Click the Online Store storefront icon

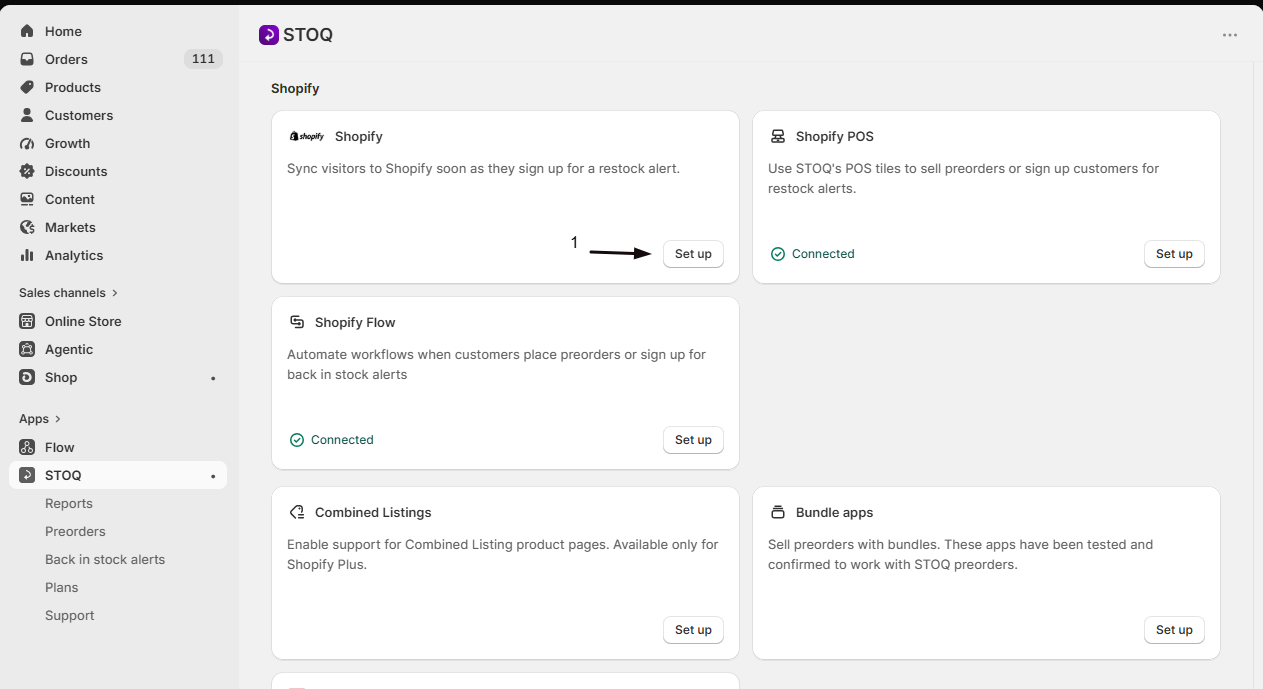tap(27, 321)
